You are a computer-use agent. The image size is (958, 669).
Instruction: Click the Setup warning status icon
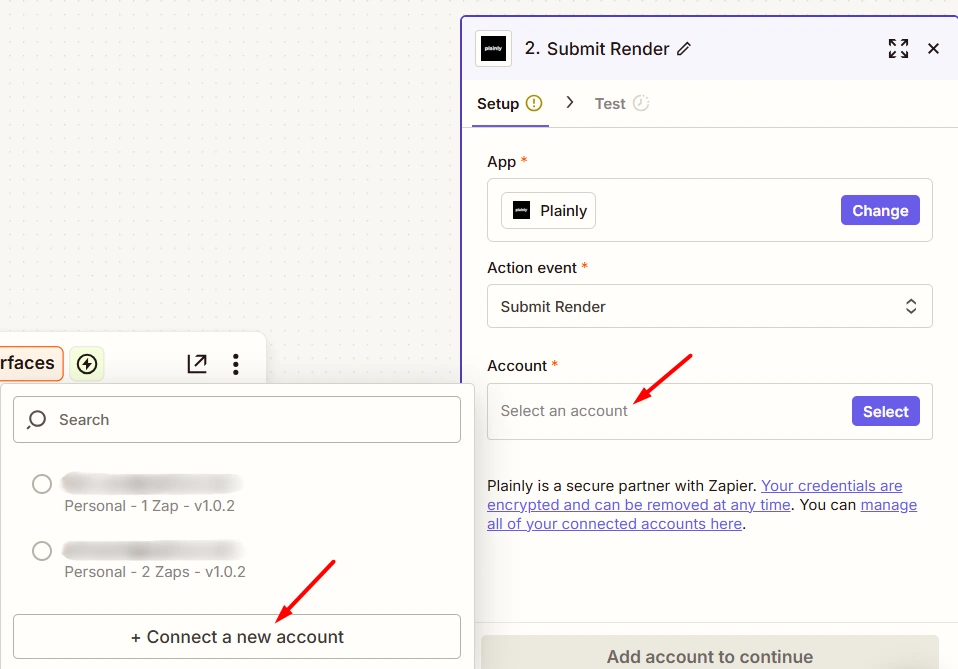(534, 103)
